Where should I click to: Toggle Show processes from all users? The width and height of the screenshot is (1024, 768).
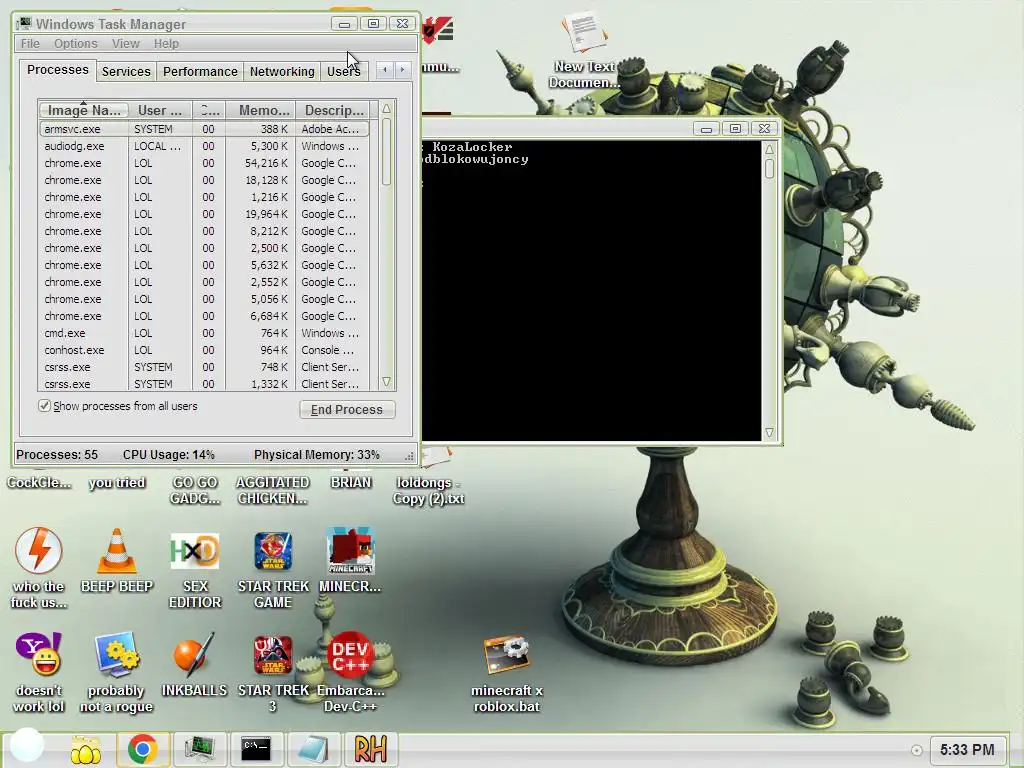(x=44, y=406)
